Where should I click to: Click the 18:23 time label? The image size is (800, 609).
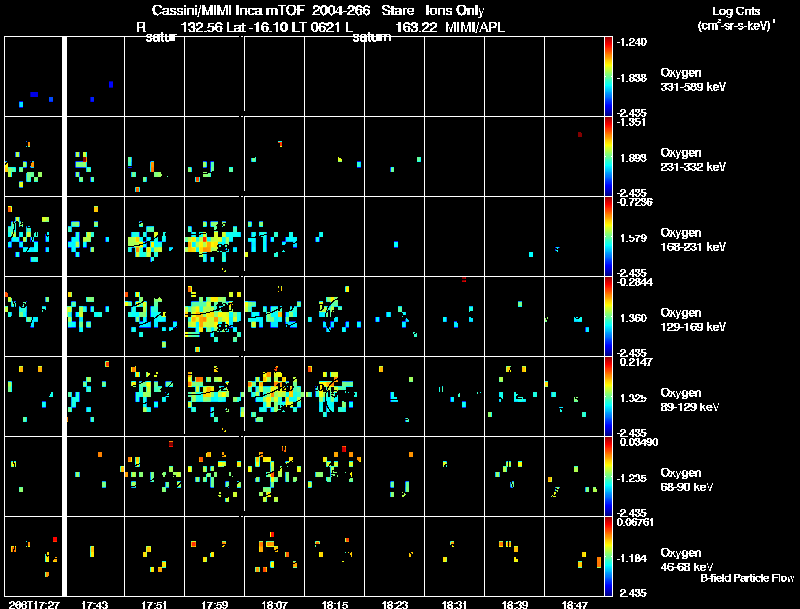tap(394, 605)
